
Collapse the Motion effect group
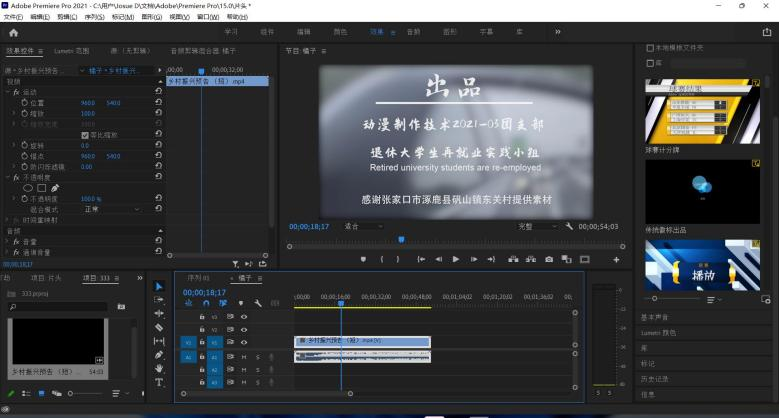(x=7, y=92)
